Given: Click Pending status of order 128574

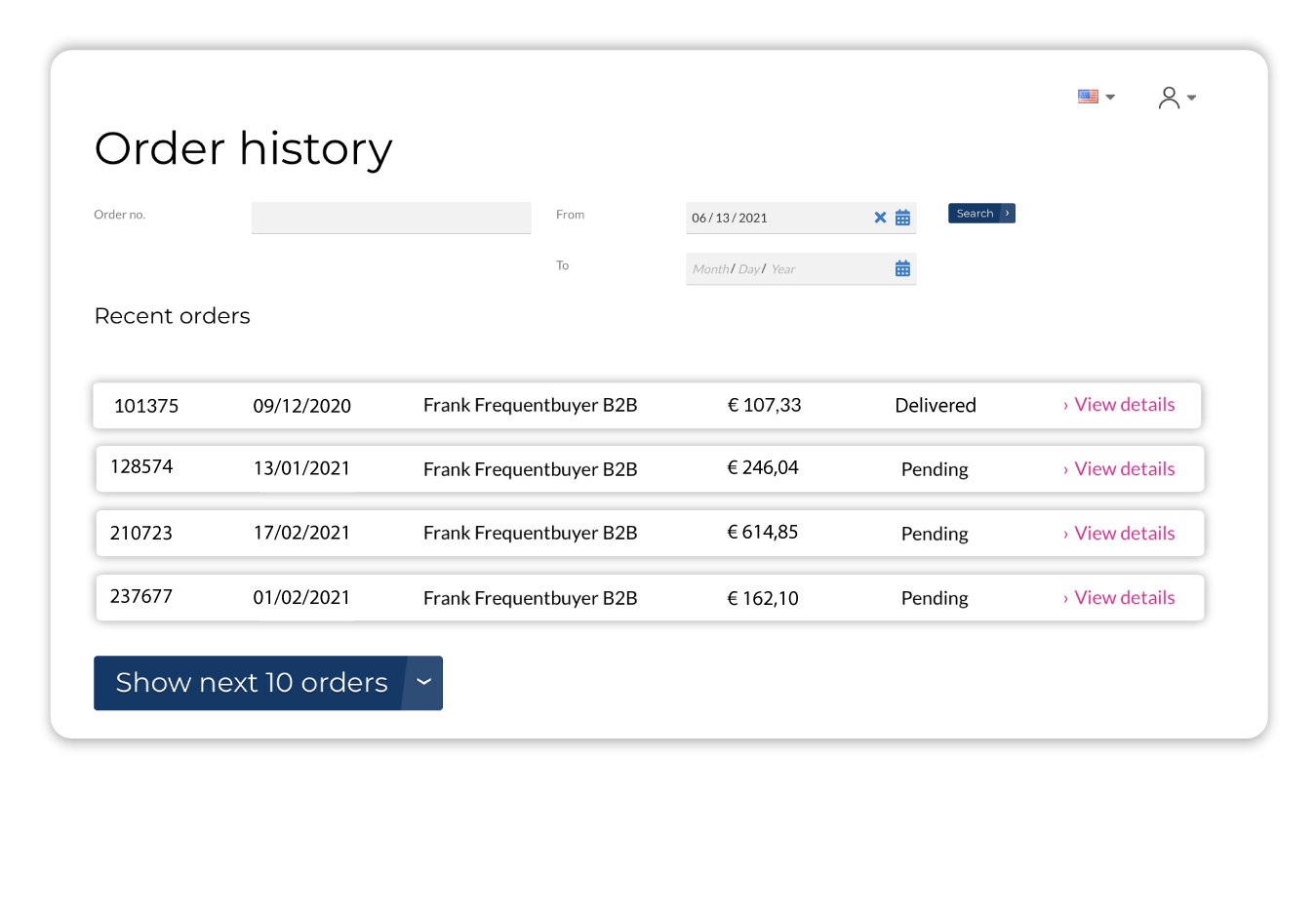Looking at the screenshot, I should click(x=935, y=469).
